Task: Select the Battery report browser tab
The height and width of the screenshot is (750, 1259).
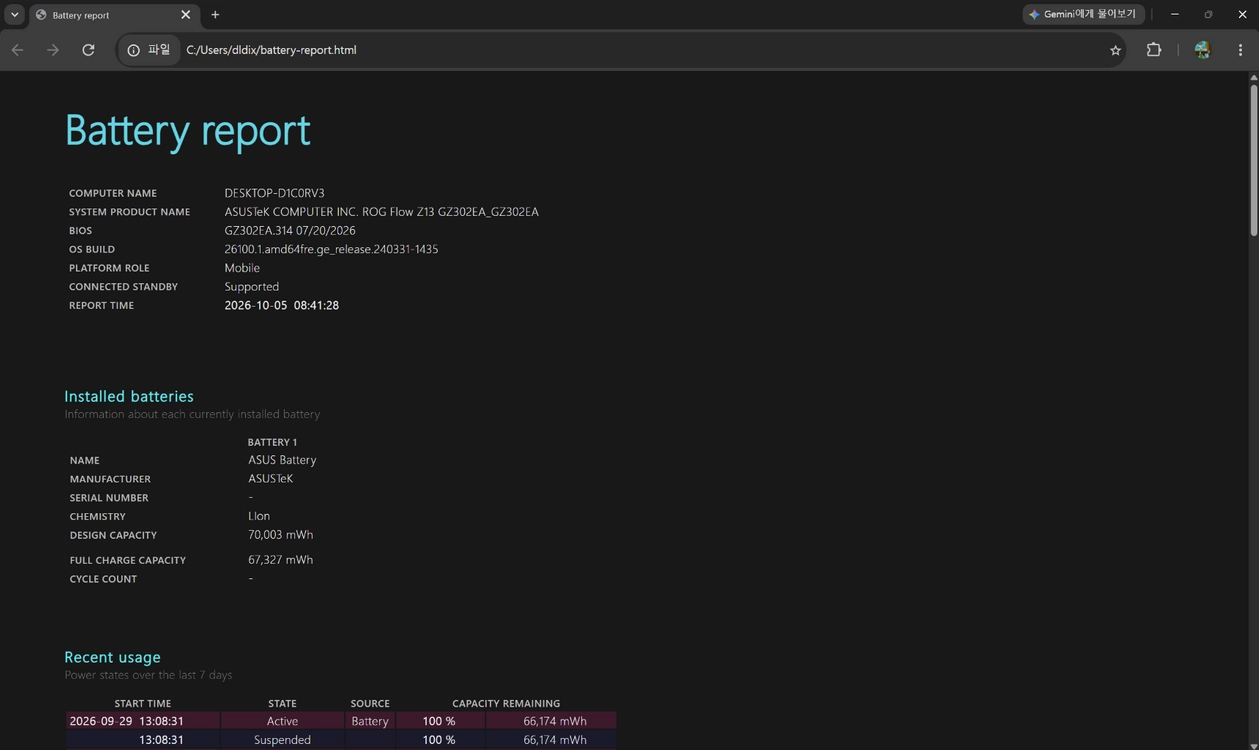Action: coord(113,15)
